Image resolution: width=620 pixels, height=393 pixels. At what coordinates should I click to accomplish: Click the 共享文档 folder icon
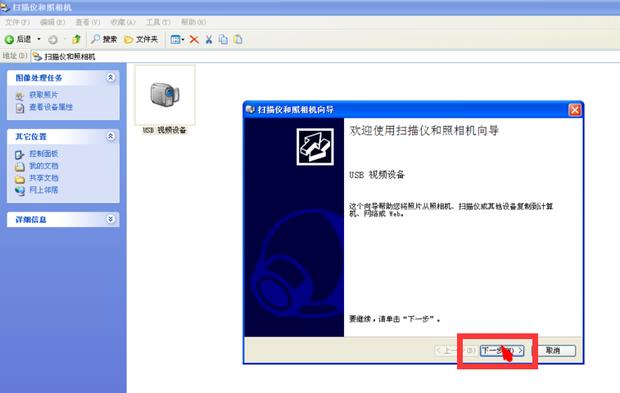click(20, 179)
